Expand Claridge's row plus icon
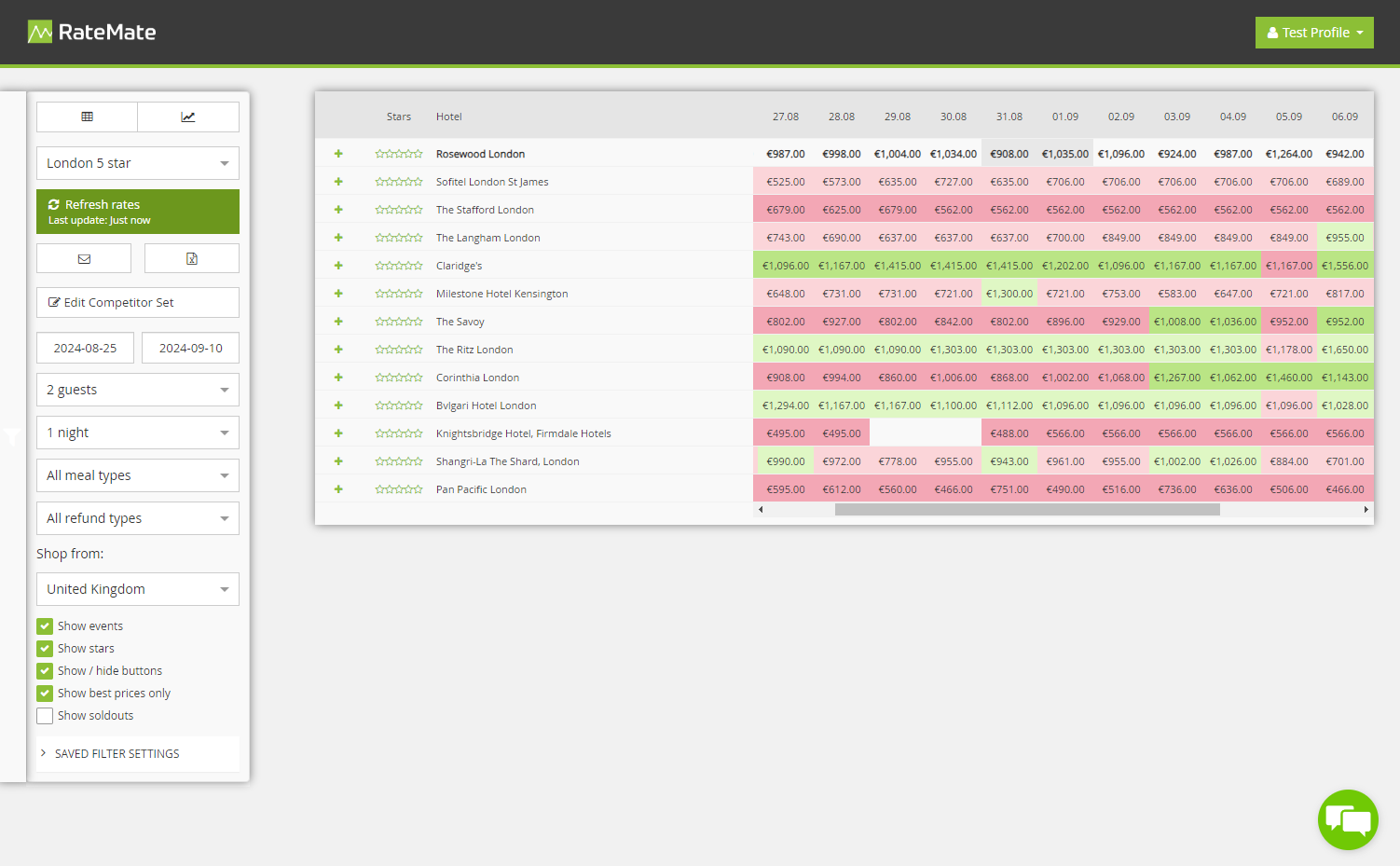1400x866 pixels. tap(338, 266)
